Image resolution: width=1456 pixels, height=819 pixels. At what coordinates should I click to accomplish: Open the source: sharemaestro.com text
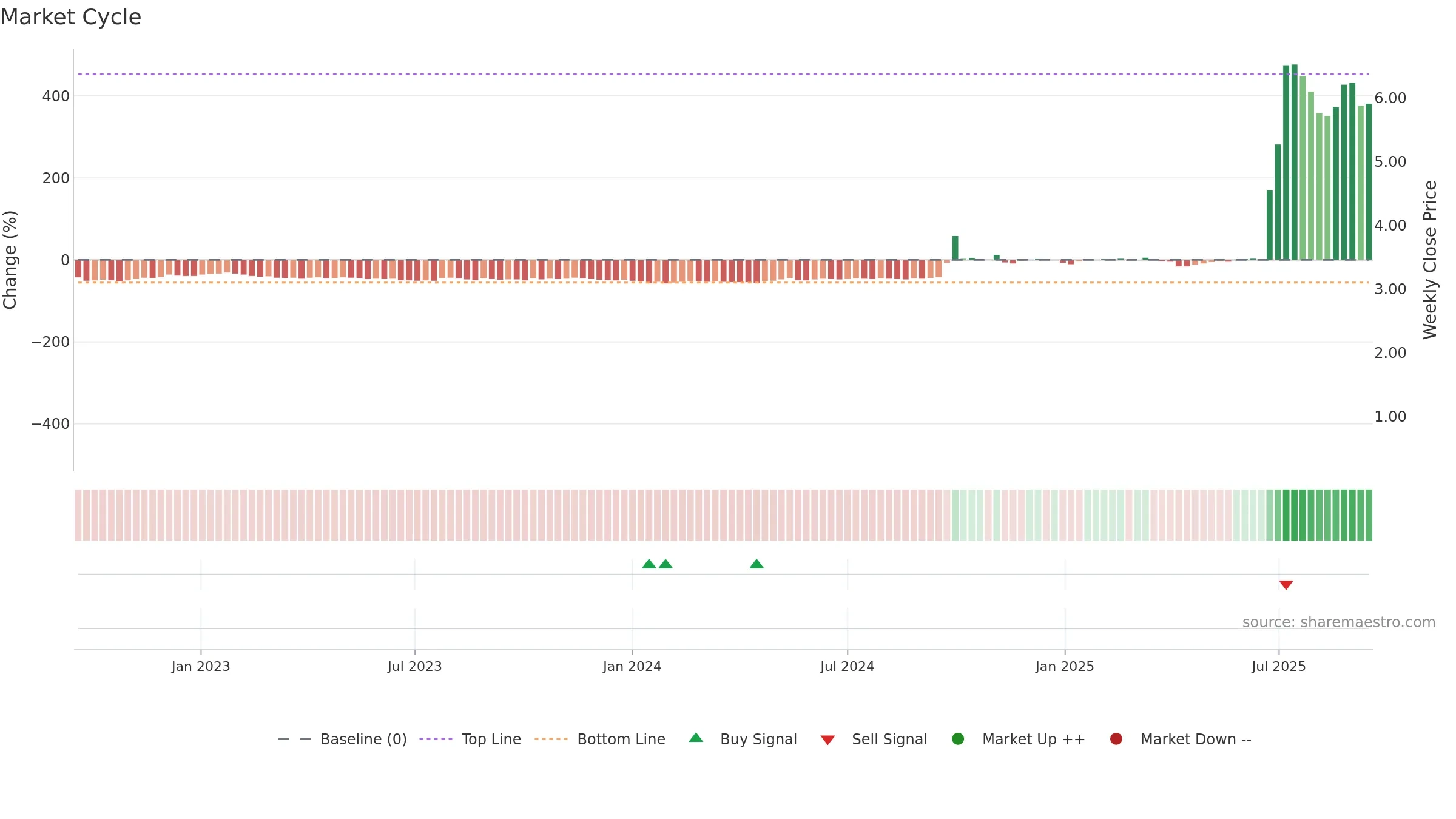pyautogui.click(x=1339, y=622)
